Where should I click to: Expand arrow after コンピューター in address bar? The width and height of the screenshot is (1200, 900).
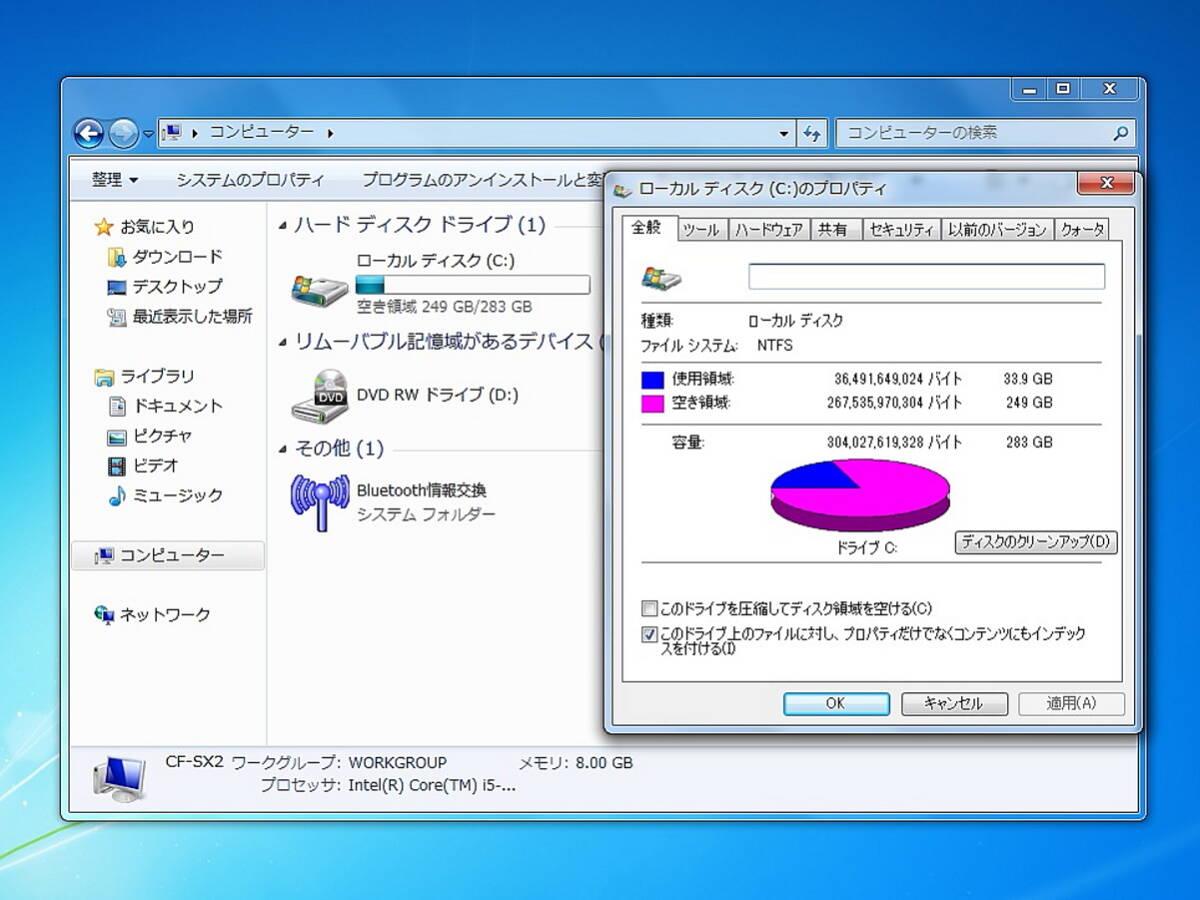[x=330, y=132]
